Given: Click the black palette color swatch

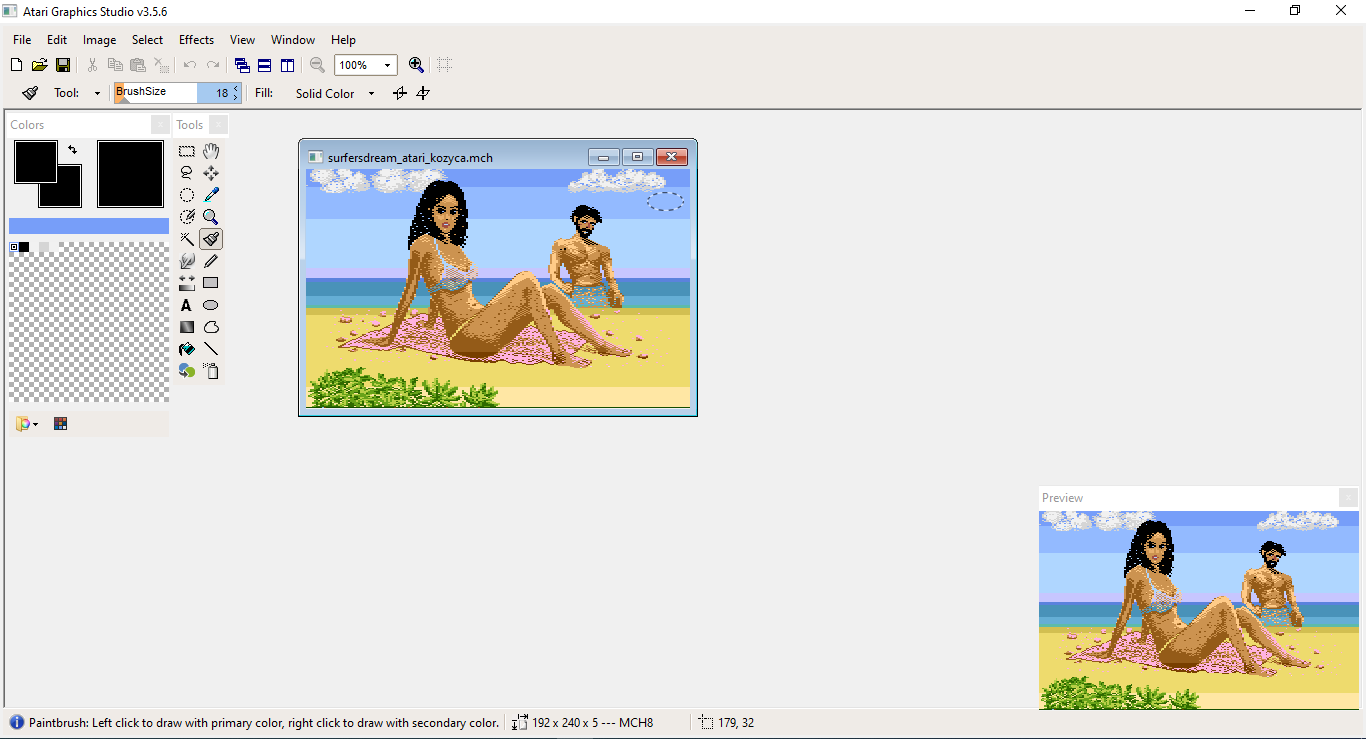Looking at the screenshot, I should 23,247.
